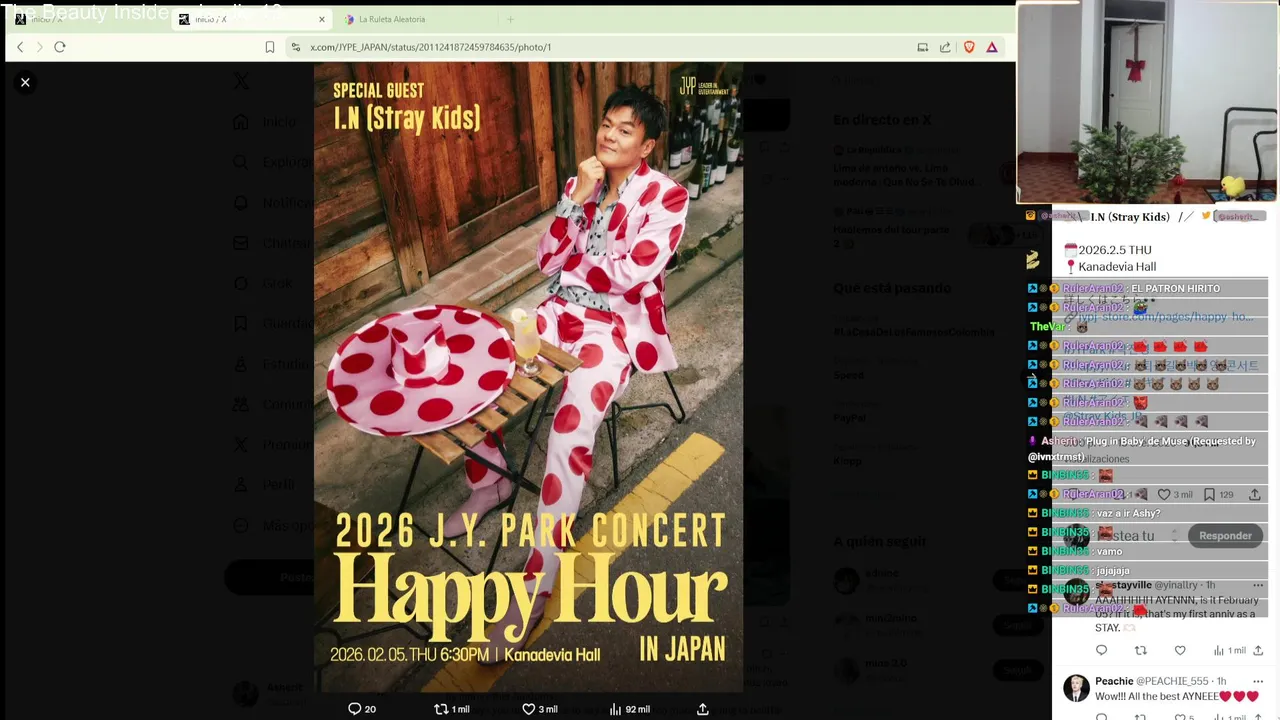The height and width of the screenshot is (720, 1280).
Task: Like stayville's comment
Action: (x=1180, y=651)
